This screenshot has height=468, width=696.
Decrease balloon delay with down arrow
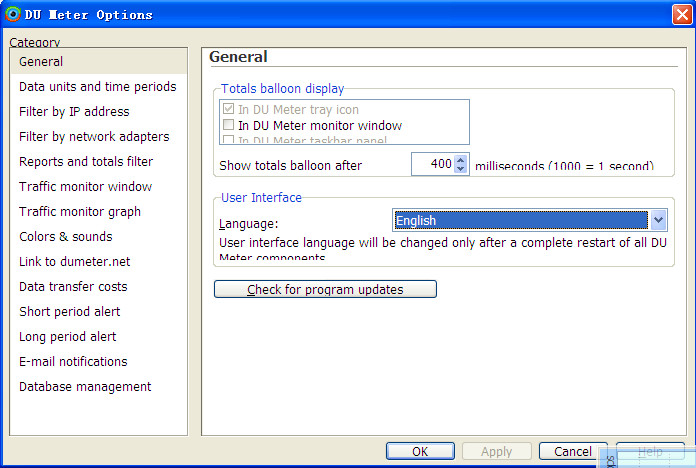(461, 169)
